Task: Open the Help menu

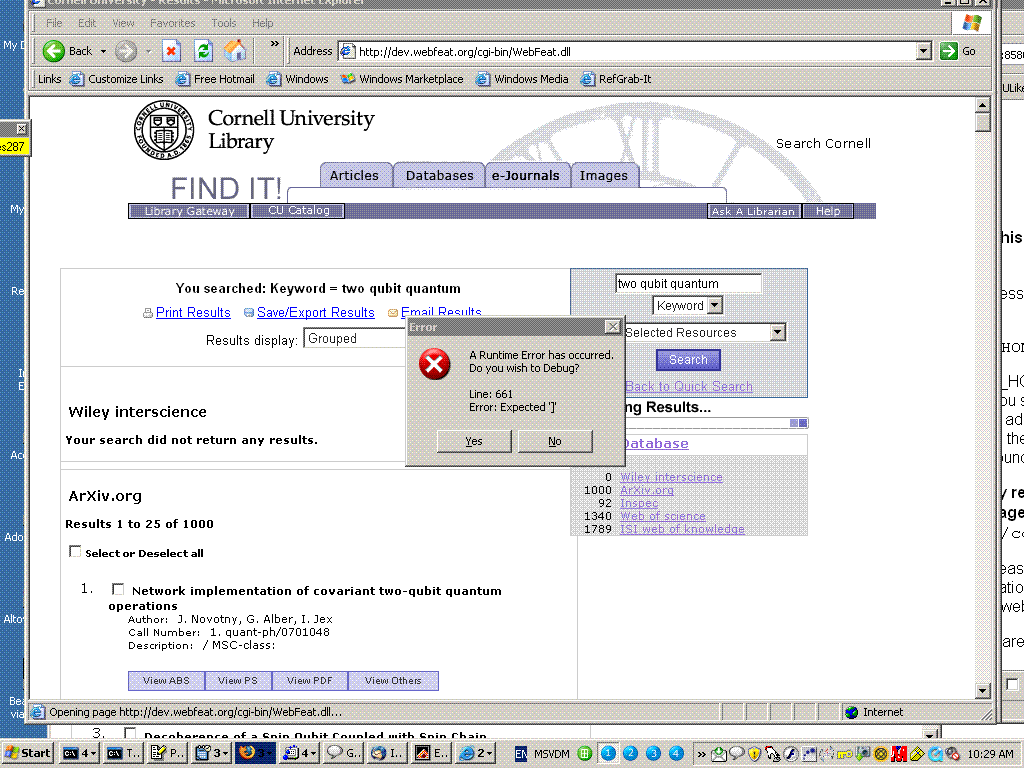Action: point(263,23)
